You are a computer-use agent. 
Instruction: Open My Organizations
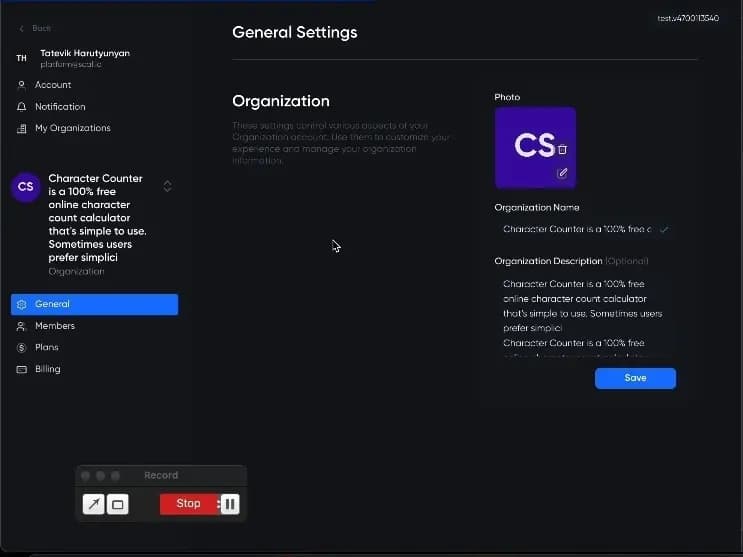[x=72, y=128]
